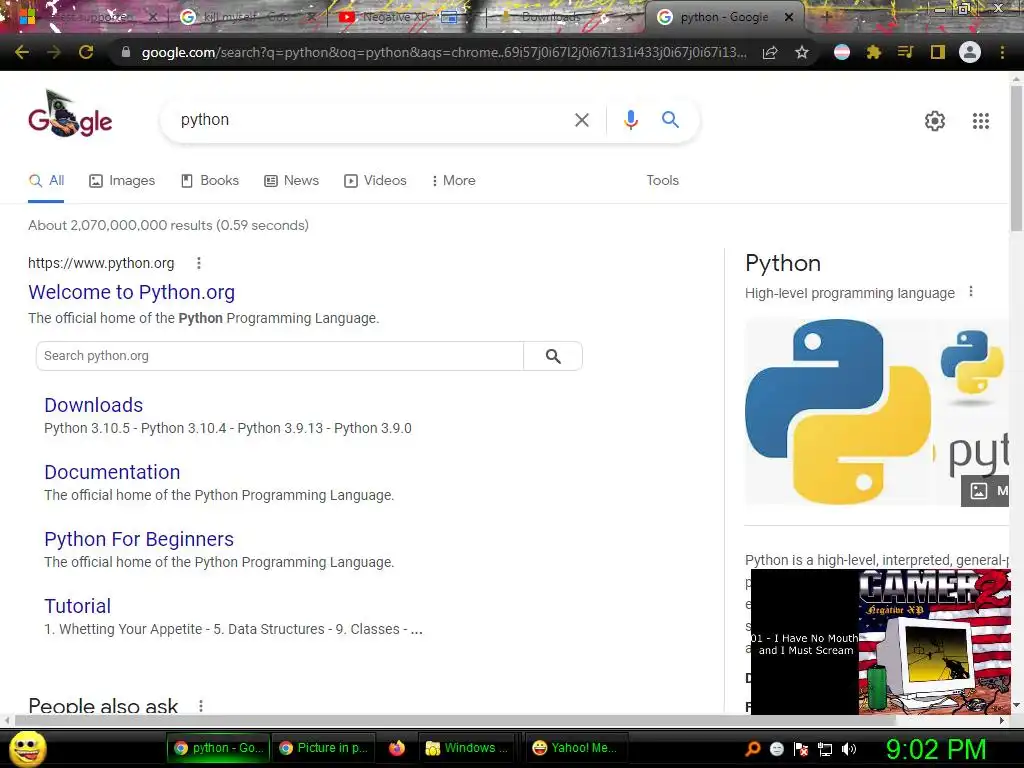Viewport: 1024px width, 768px height.
Task: Switch to the Downloads browser tab
Action: [551, 18]
